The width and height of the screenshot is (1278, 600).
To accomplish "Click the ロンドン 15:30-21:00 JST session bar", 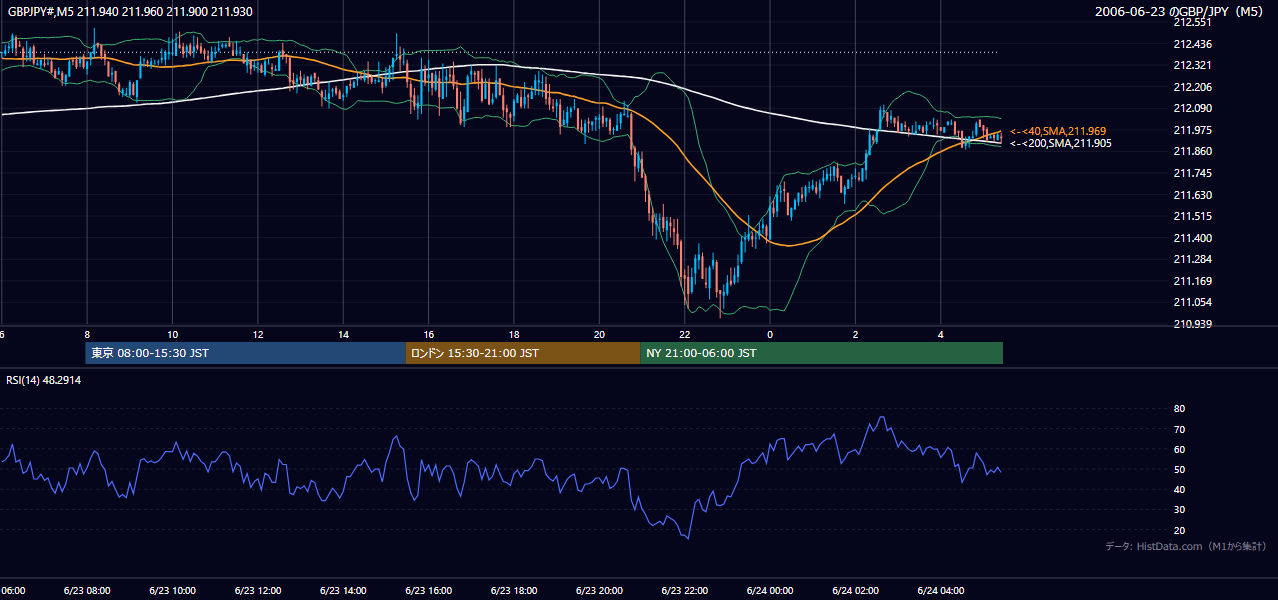I will click(522, 353).
